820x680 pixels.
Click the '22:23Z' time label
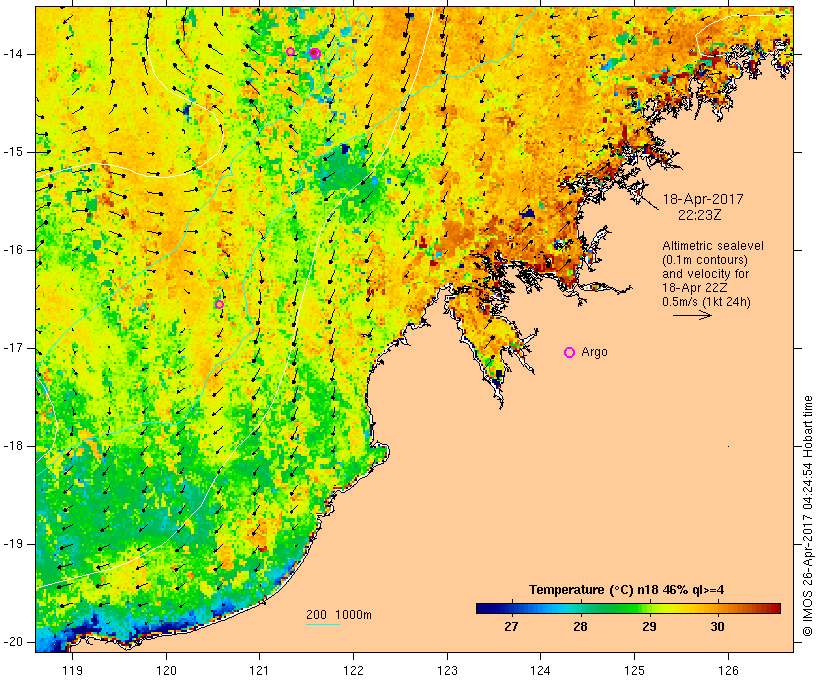tap(700, 215)
